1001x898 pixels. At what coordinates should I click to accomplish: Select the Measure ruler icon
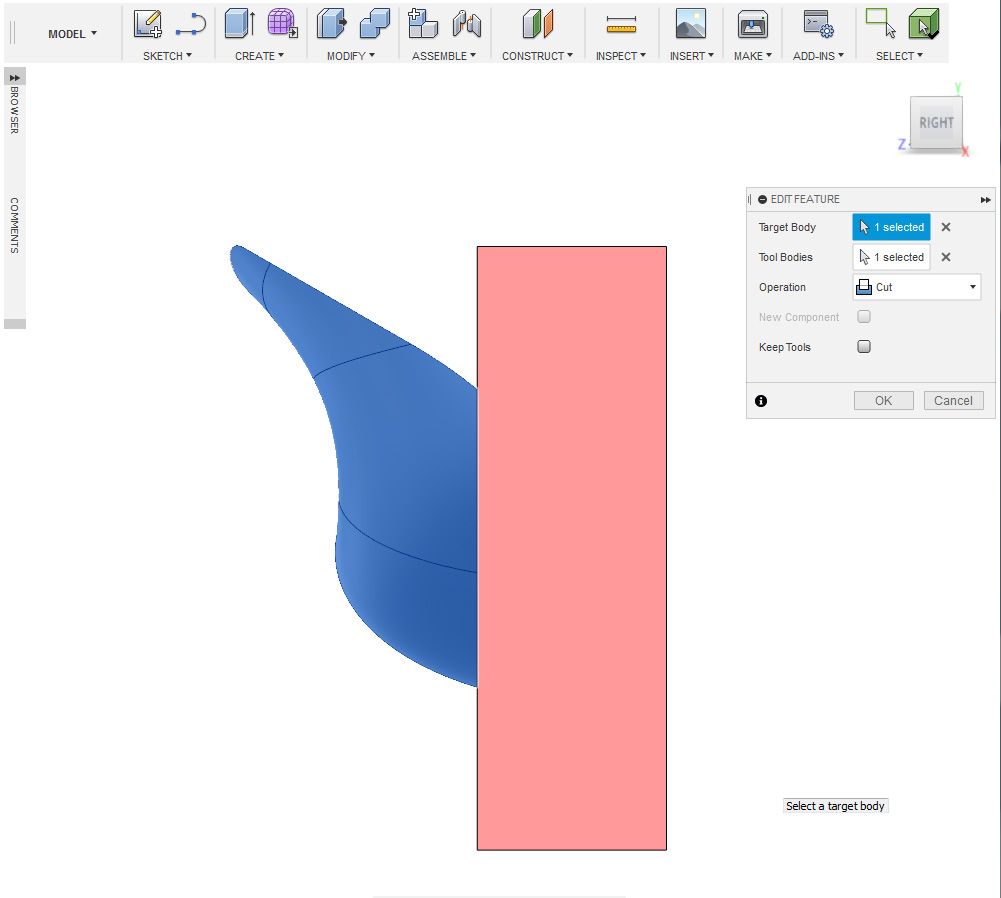click(x=621, y=25)
